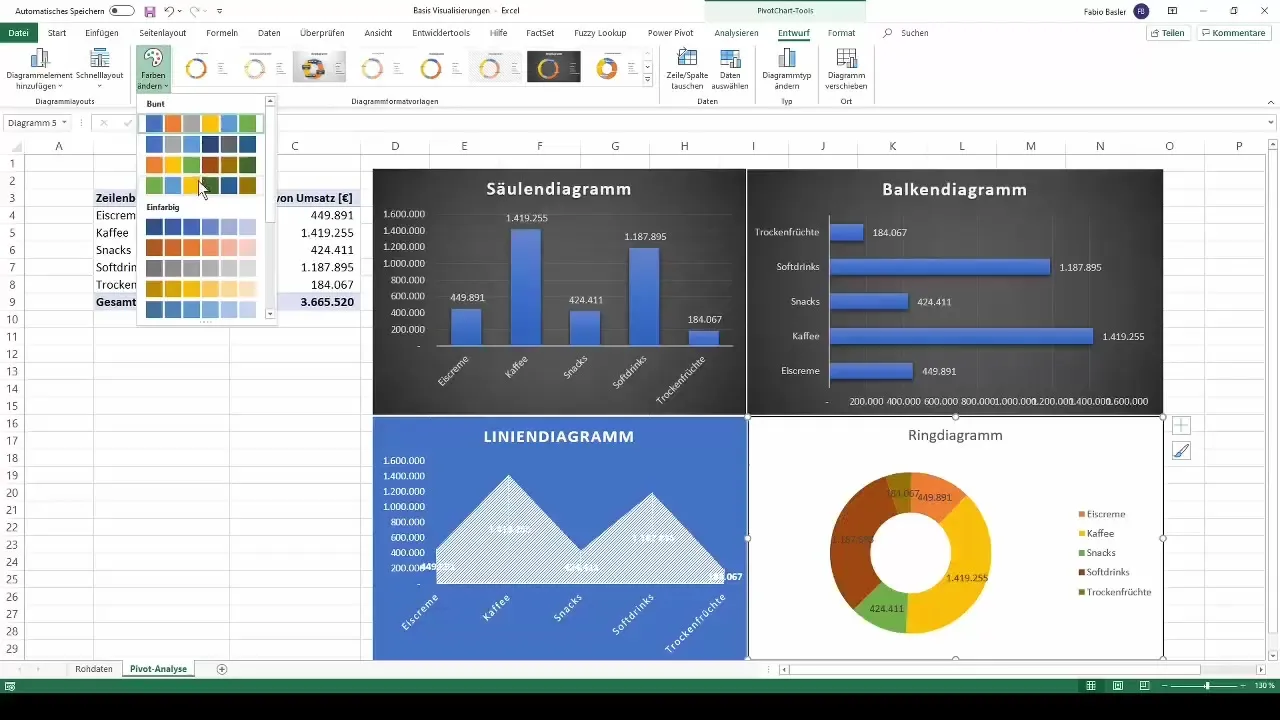Click the Save floppy disk icon
Screen dimensions: 1280x720
[150, 10]
